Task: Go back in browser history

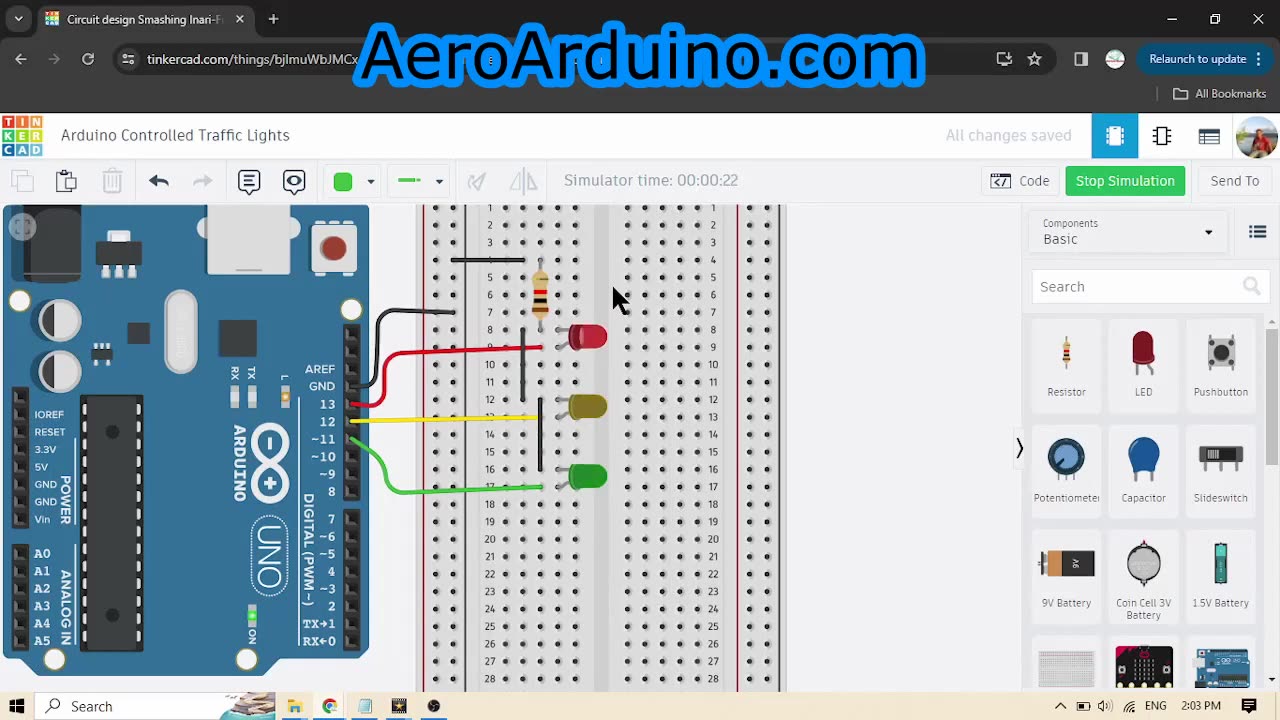Action: click(x=21, y=59)
